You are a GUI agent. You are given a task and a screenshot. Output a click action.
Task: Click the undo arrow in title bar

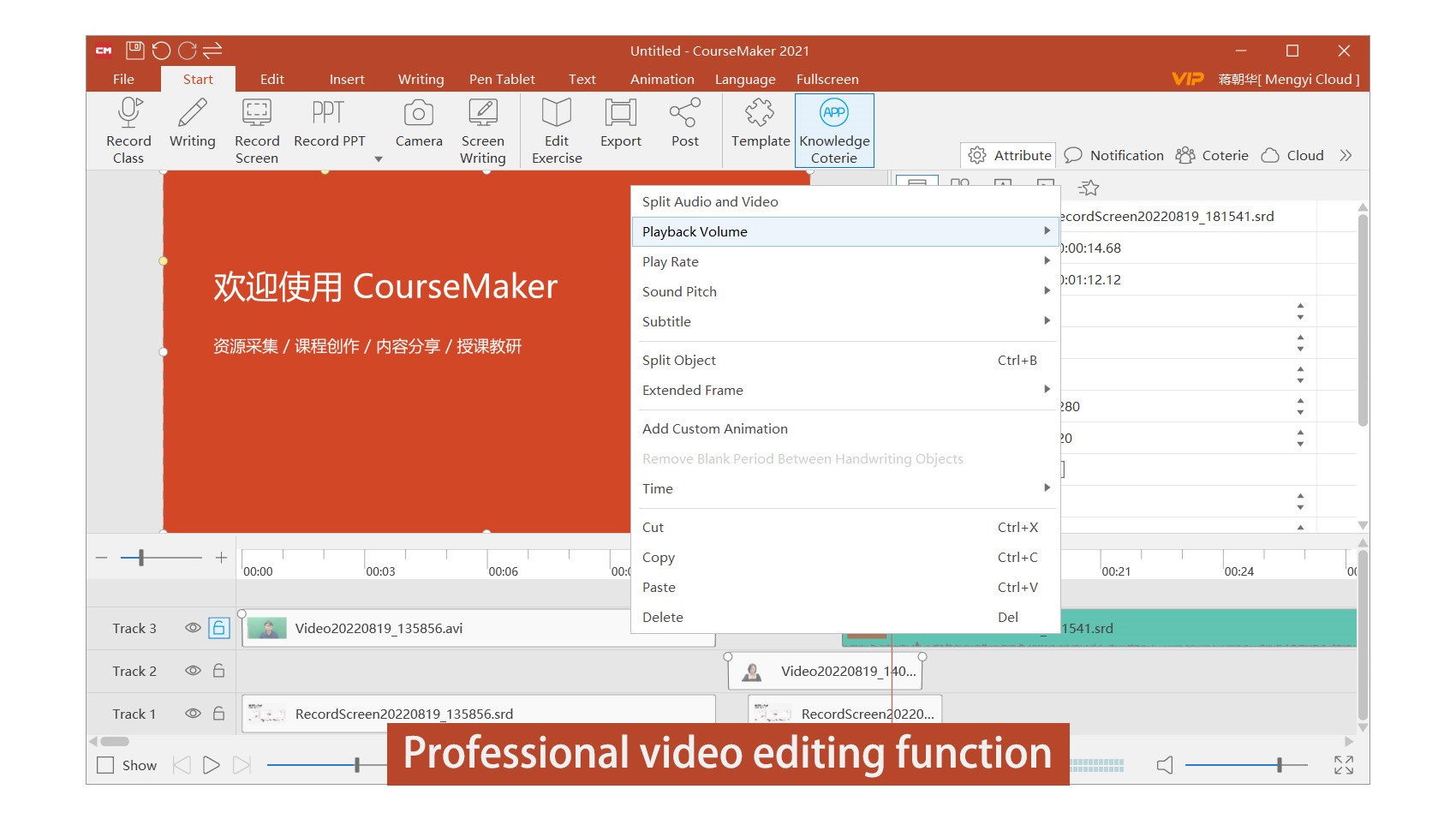(161, 51)
